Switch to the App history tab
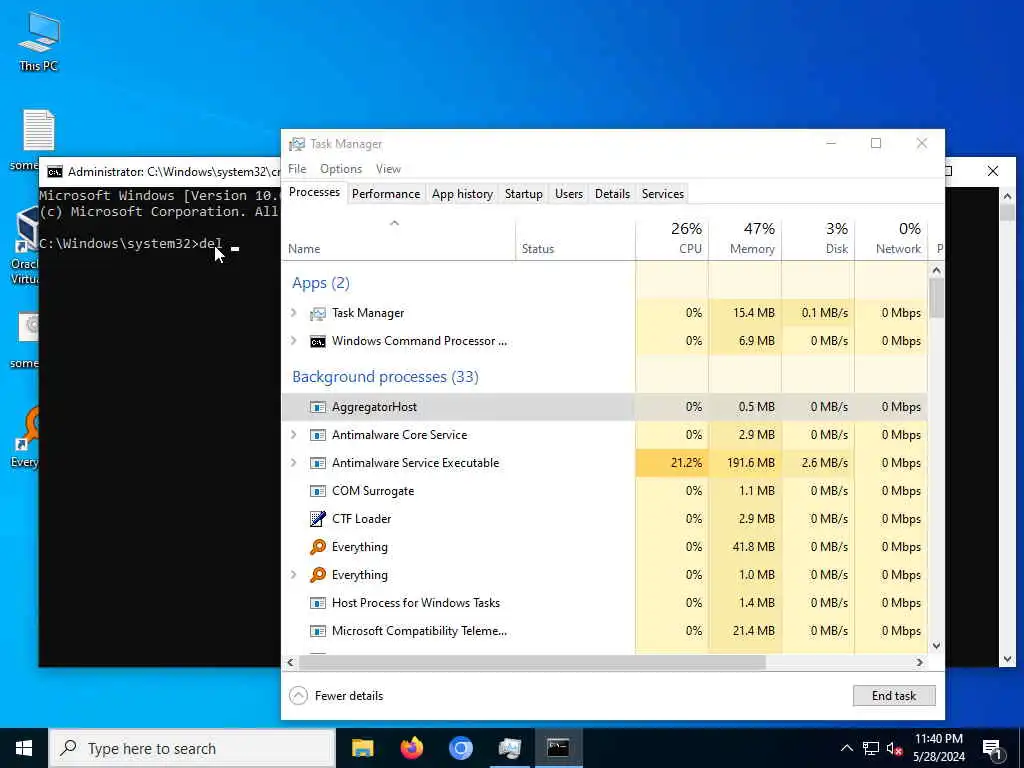1024x768 pixels. [x=462, y=194]
